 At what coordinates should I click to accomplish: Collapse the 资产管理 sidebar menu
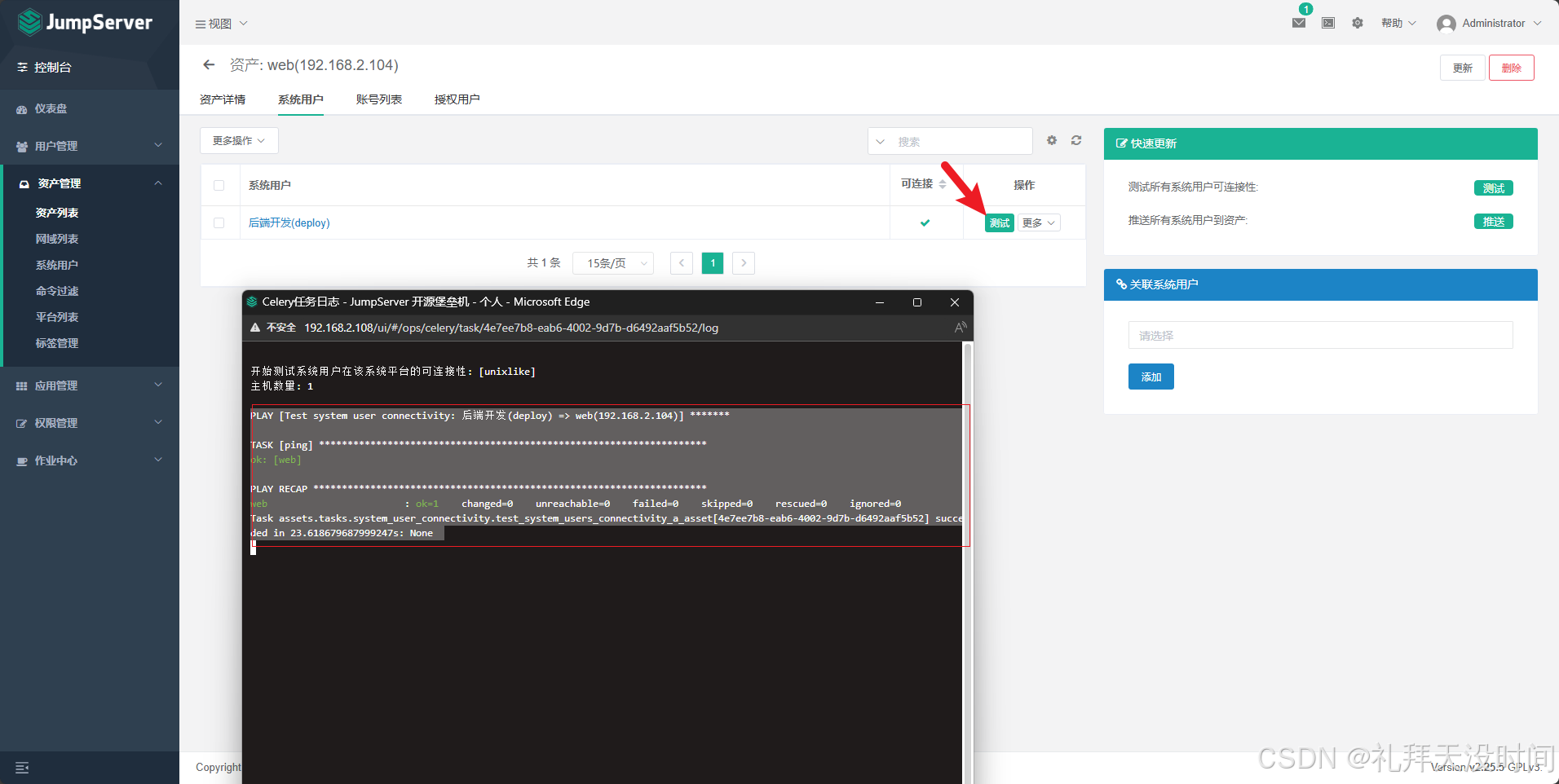pos(90,183)
